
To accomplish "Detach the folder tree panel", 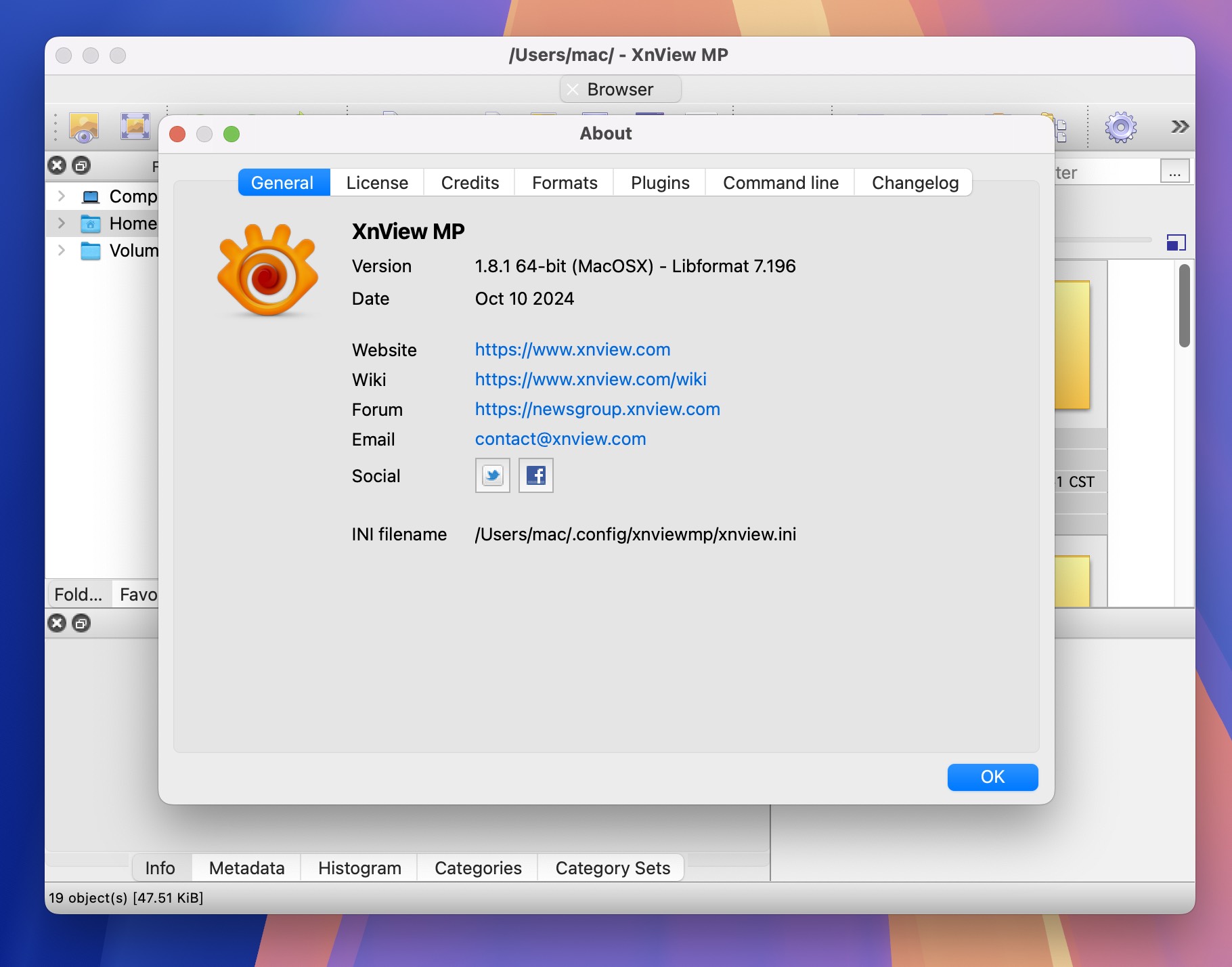I will pos(81,165).
